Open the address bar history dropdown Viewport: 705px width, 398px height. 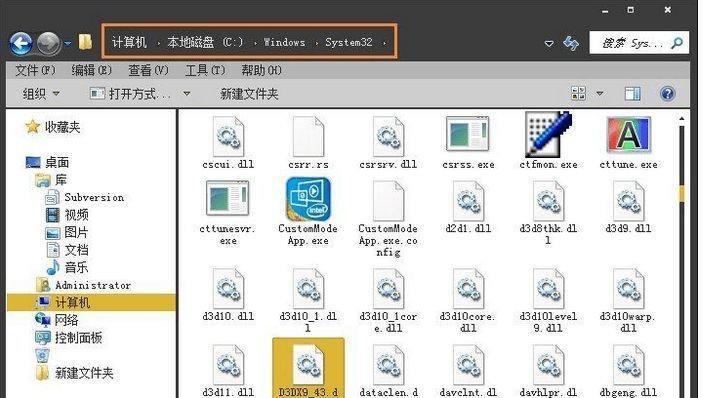tap(549, 44)
